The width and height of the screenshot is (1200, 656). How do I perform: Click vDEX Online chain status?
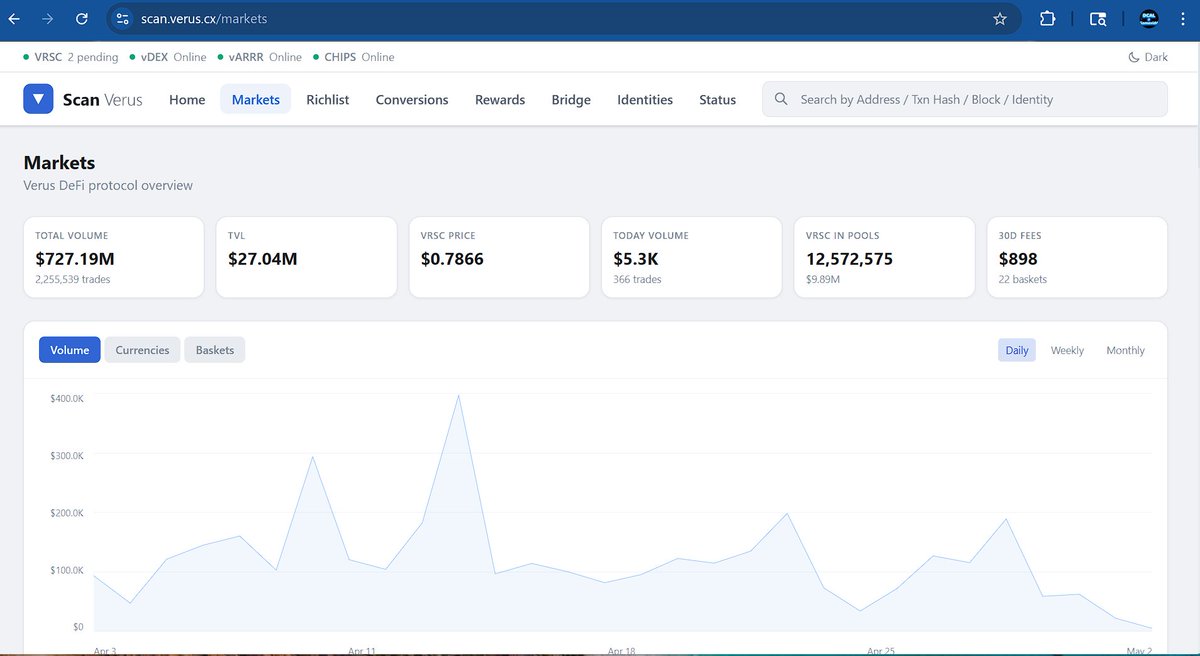tap(168, 57)
